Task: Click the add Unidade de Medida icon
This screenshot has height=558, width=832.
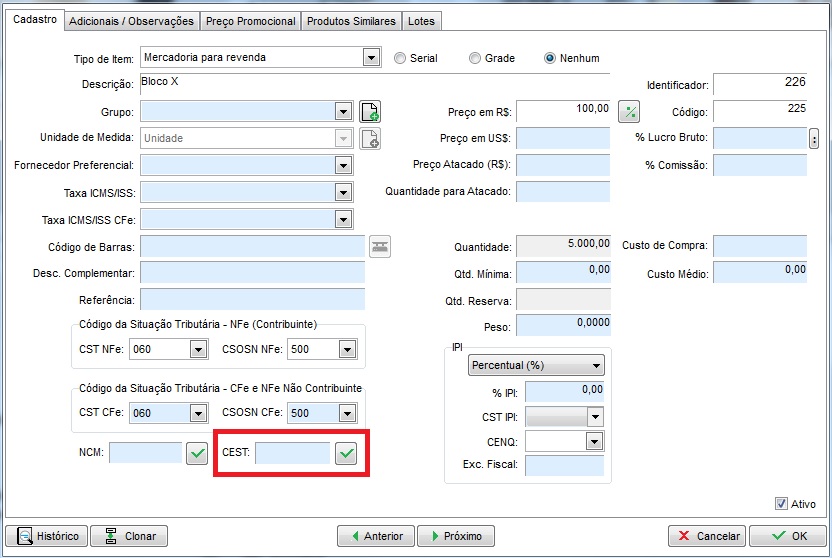Action: (x=370, y=138)
